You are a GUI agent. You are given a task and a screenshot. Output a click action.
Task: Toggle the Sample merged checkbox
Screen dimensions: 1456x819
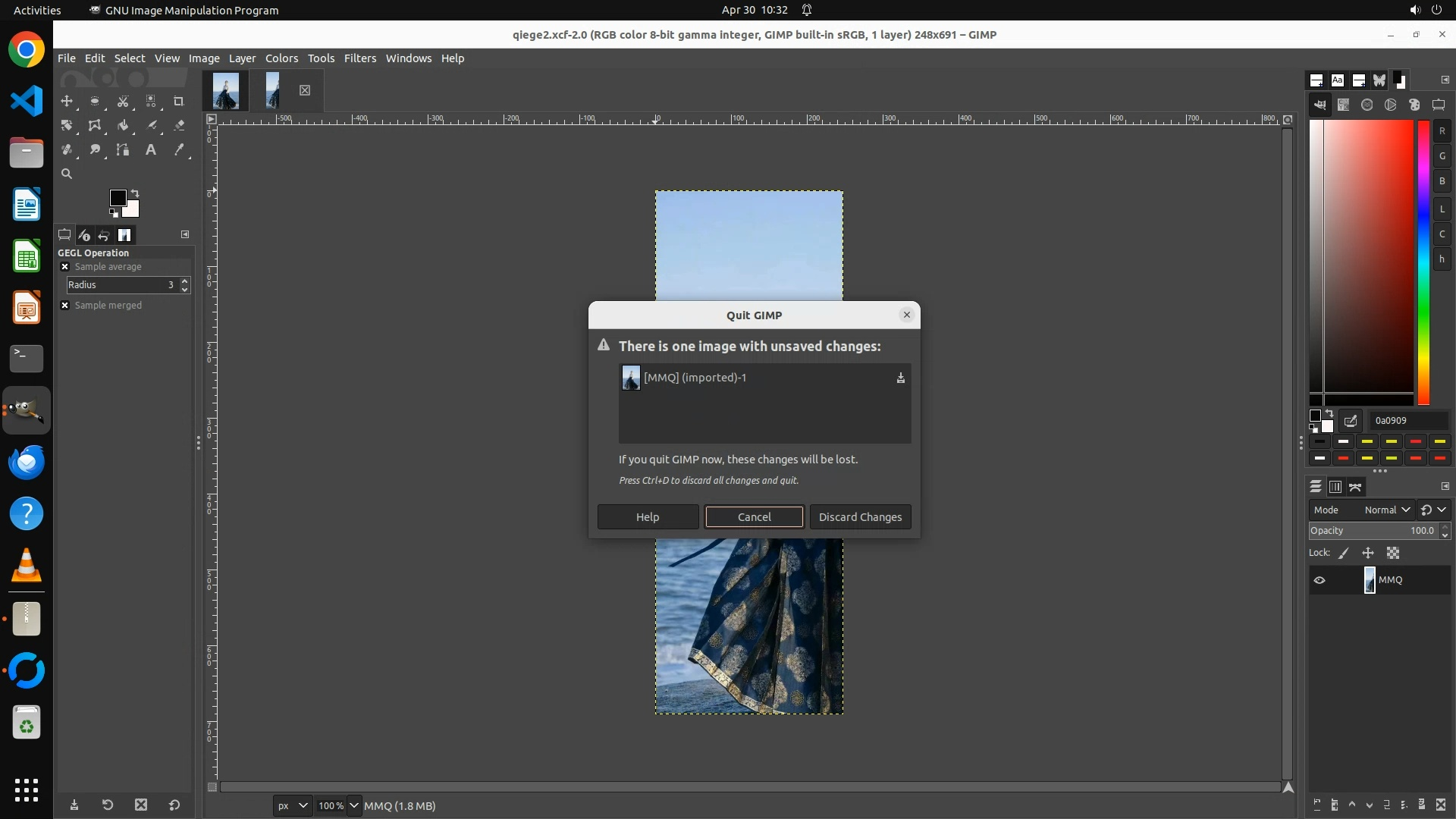[x=65, y=306]
